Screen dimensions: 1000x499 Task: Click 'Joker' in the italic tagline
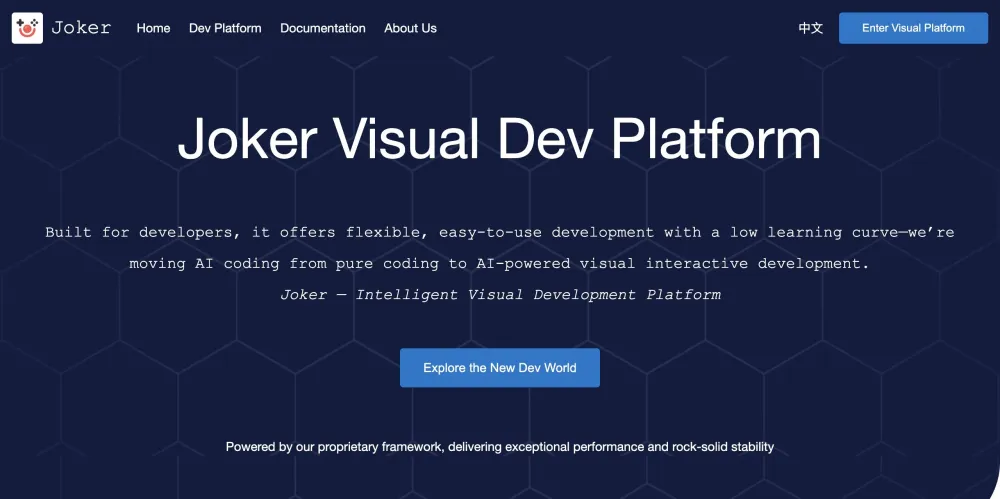[x=303, y=295]
